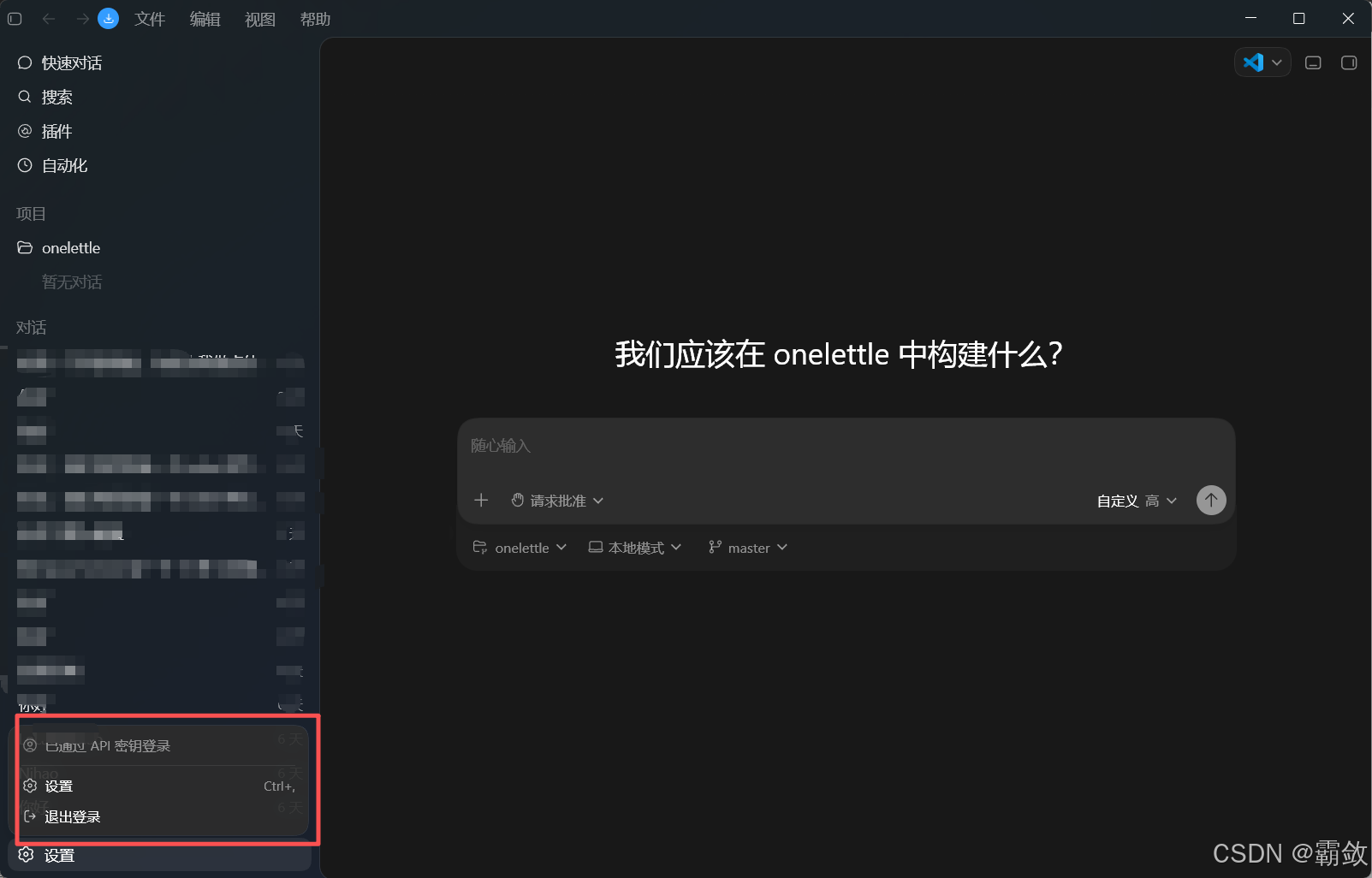Maximize the application window
Screen dimensions: 1372x878
(x=1298, y=18)
